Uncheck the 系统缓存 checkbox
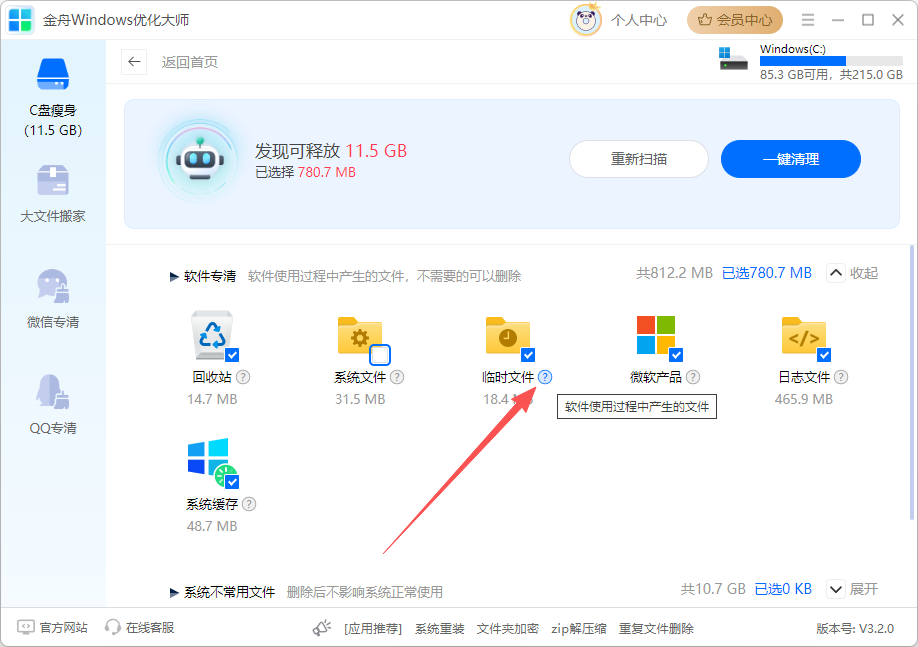This screenshot has height=647, width=918. point(232,482)
